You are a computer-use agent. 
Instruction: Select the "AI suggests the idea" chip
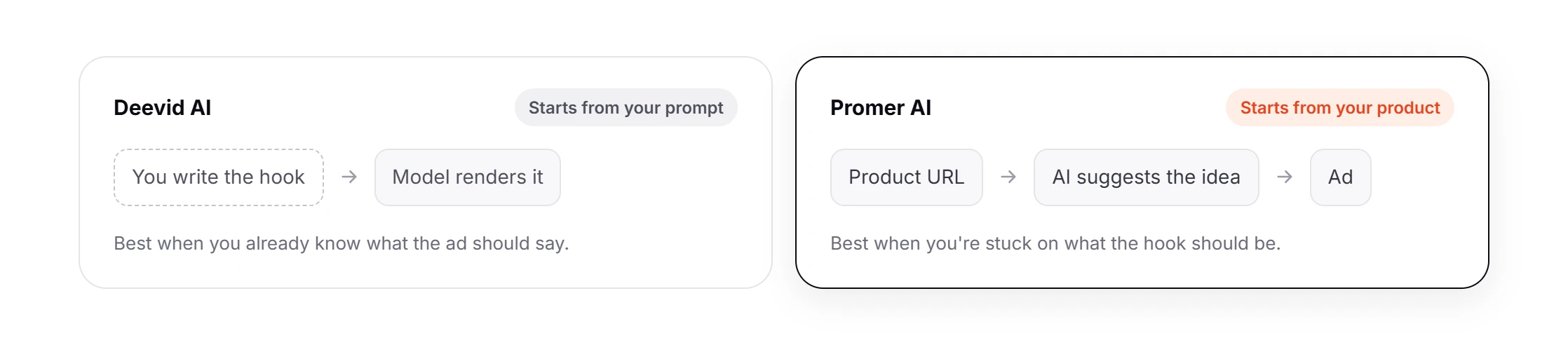tap(1147, 177)
